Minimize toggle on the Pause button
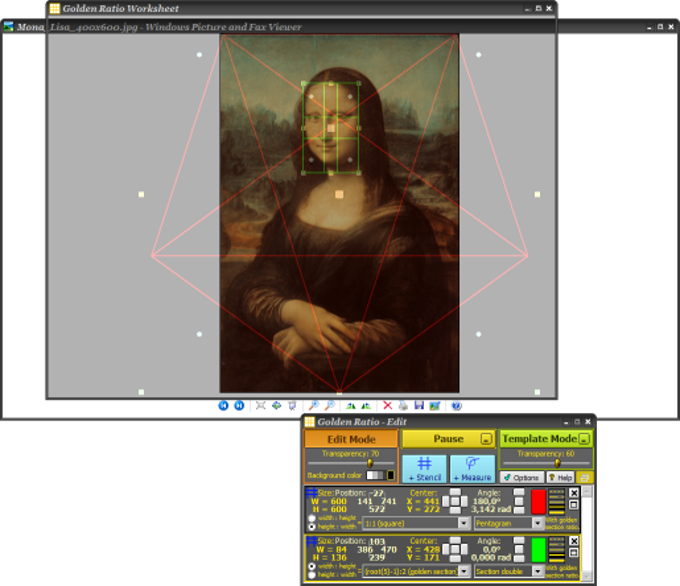 487,439
